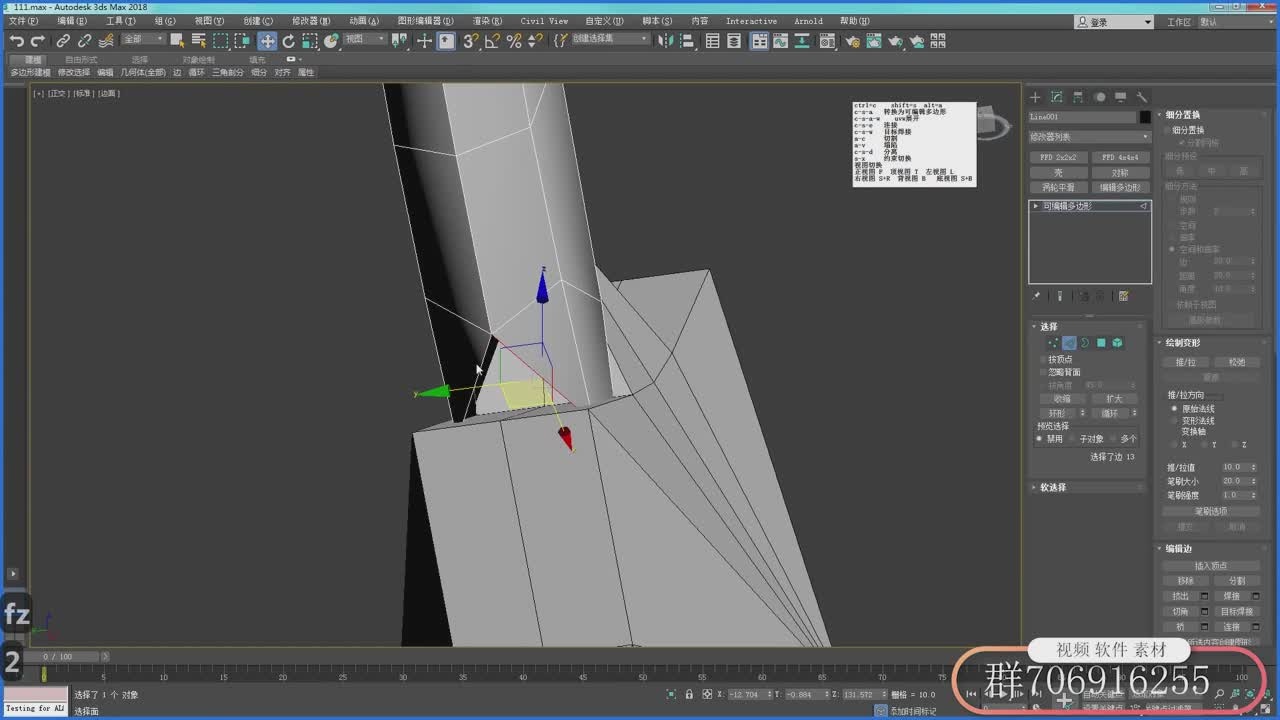
Task: Open the Align tool
Action: [689, 41]
